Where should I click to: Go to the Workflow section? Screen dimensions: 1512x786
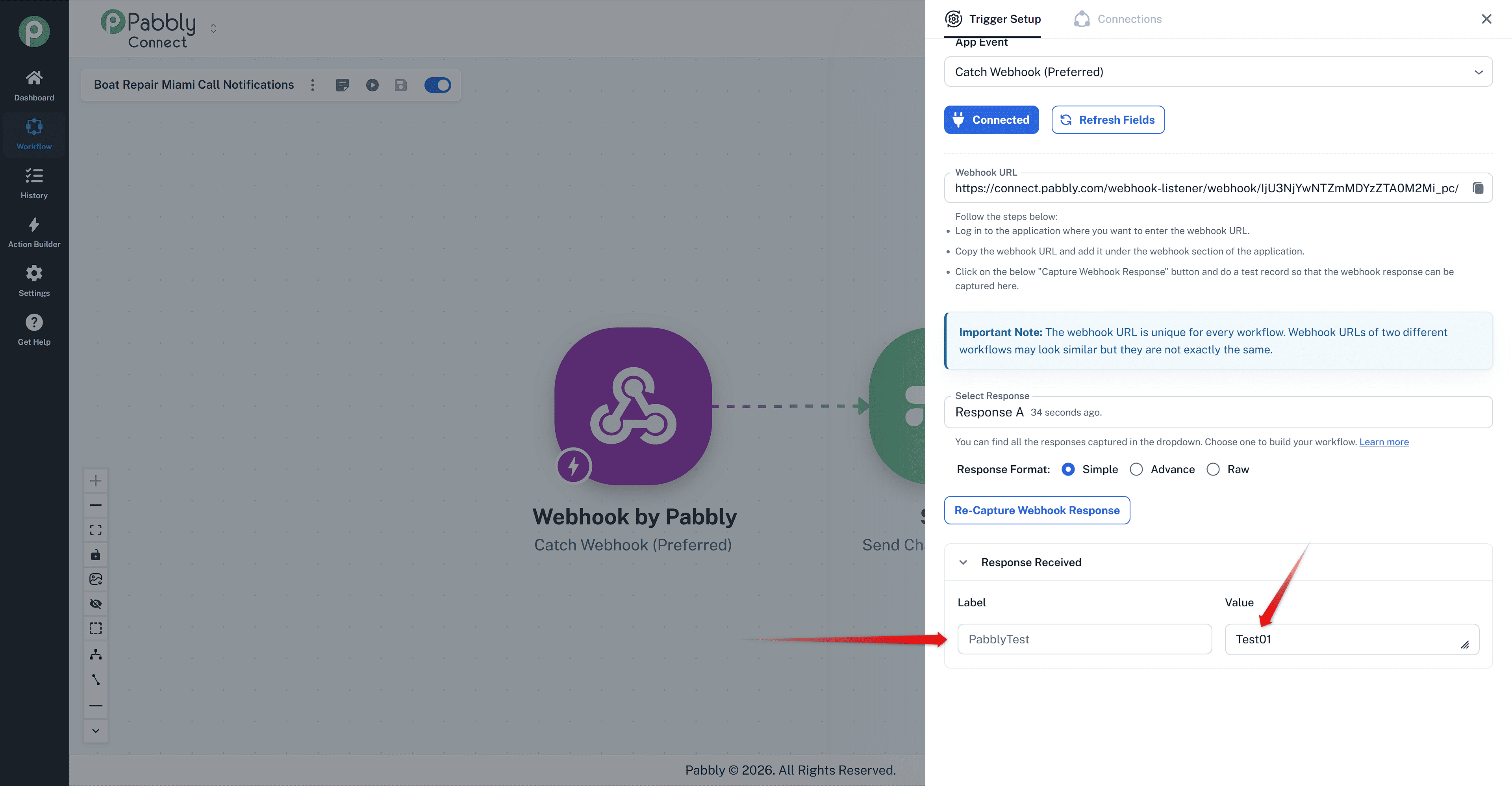tap(34, 134)
